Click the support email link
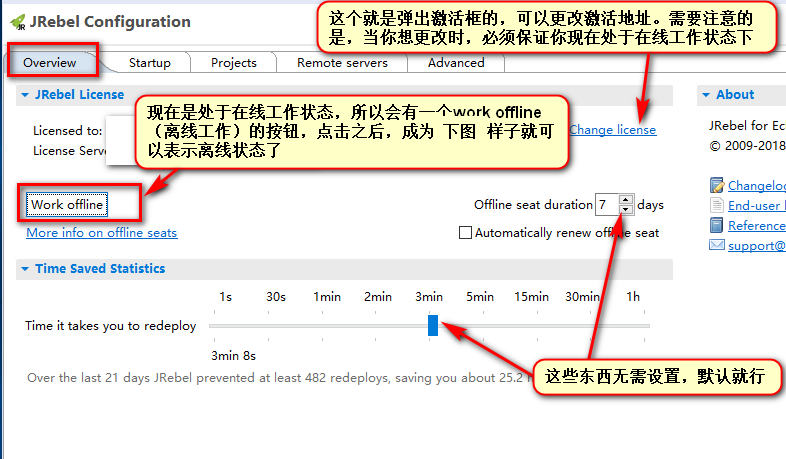The image size is (786, 459). (756, 246)
